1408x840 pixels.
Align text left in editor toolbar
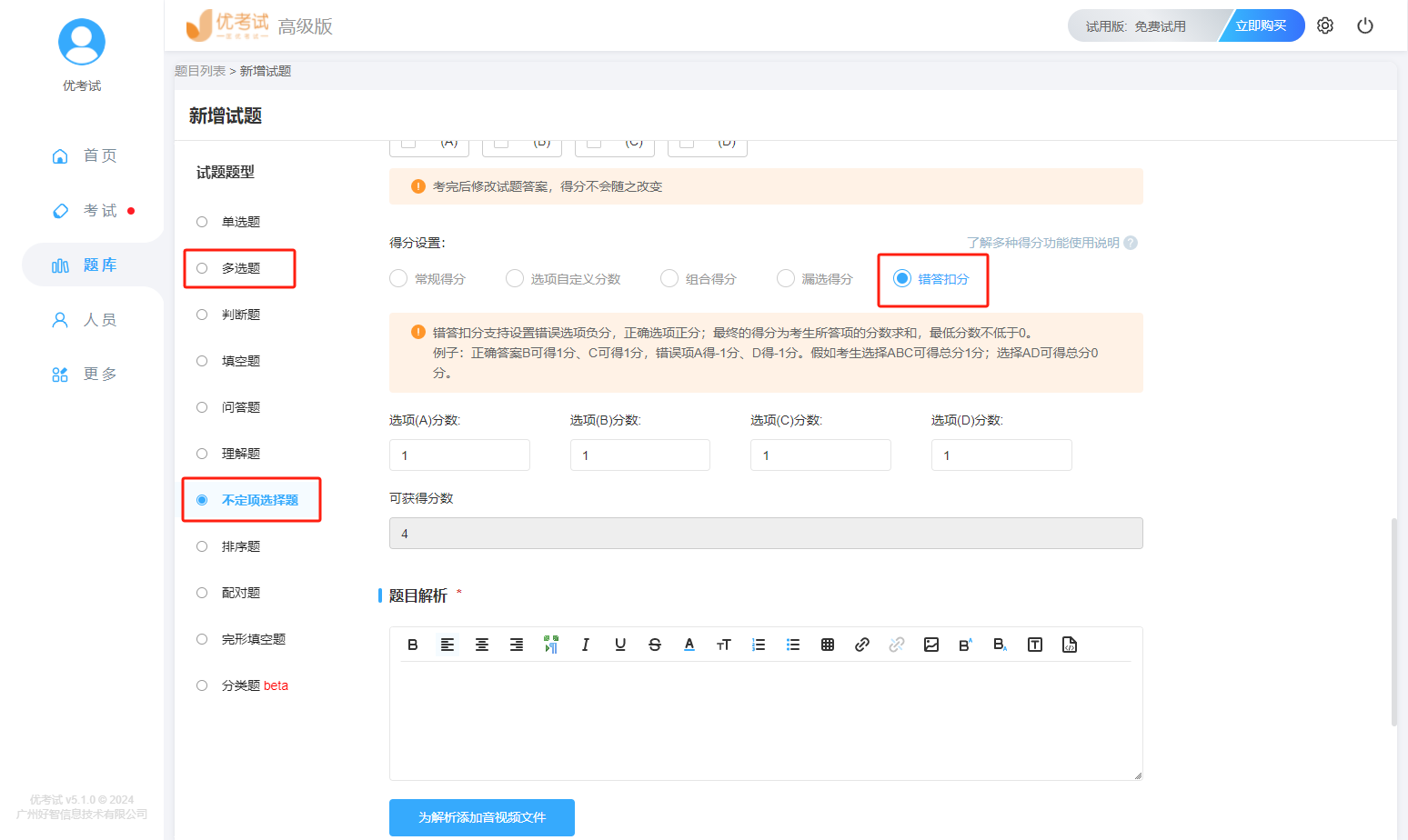448,645
